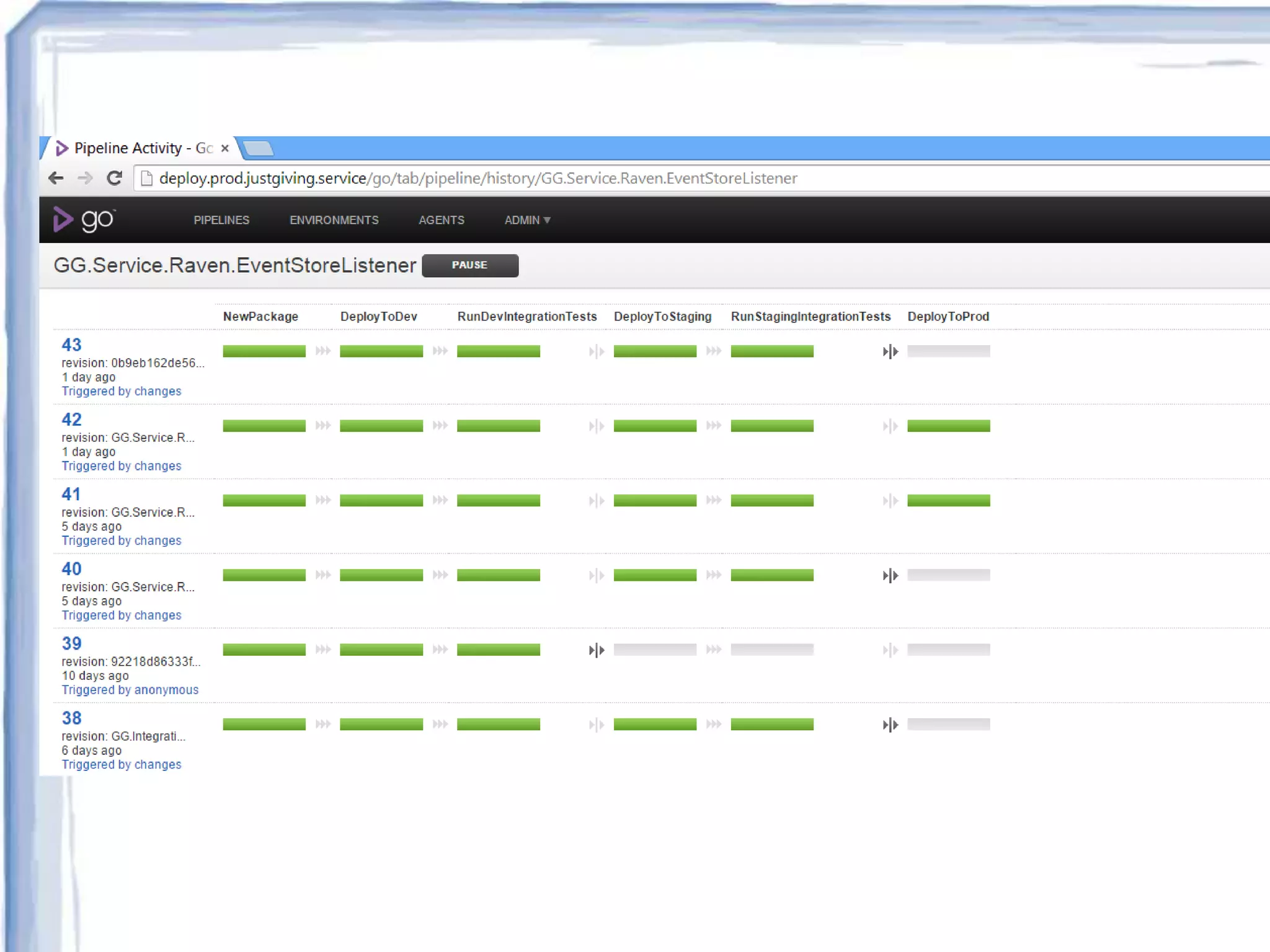Open the Agents tab
This screenshot has height=952, width=1270.
click(441, 220)
